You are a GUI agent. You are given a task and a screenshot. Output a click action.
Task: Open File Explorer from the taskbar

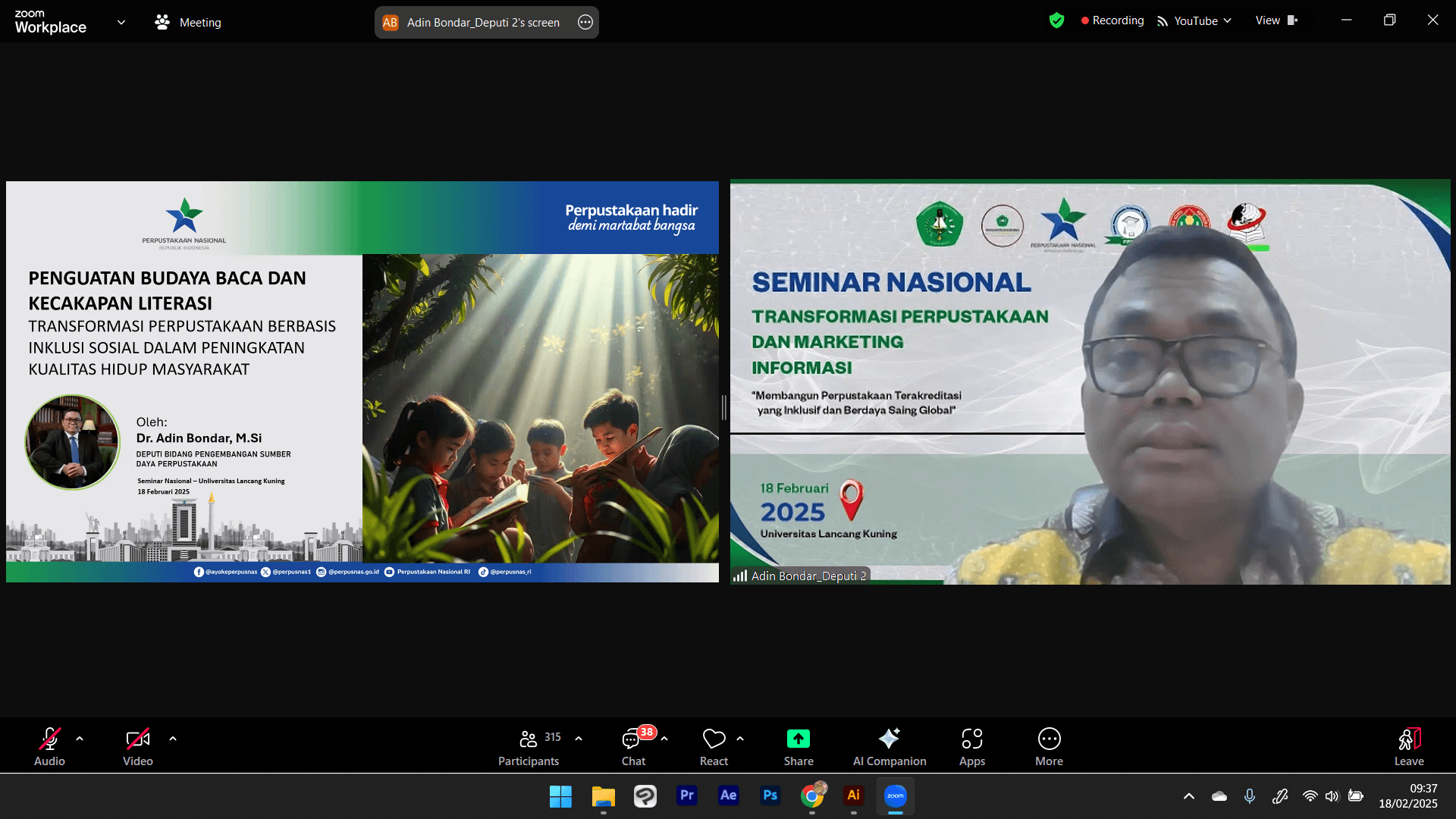(x=603, y=796)
